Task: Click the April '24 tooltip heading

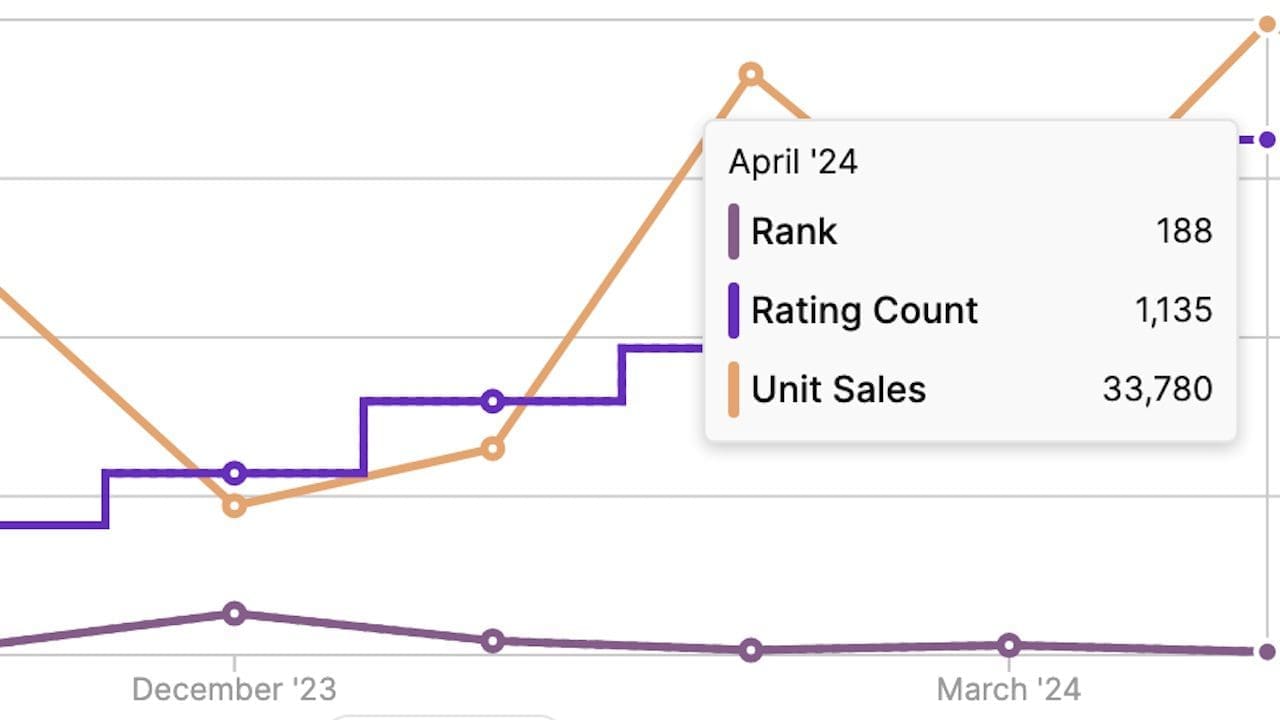Action: pos(793,162)
